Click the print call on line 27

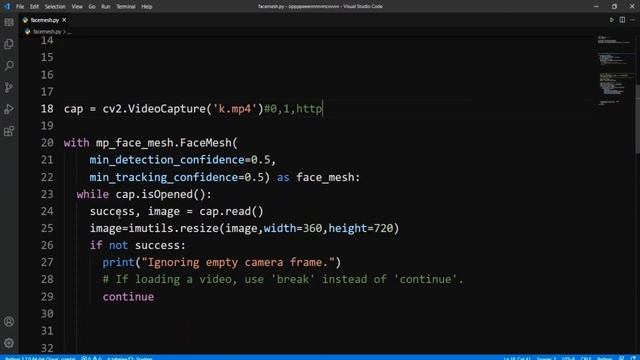118,262
